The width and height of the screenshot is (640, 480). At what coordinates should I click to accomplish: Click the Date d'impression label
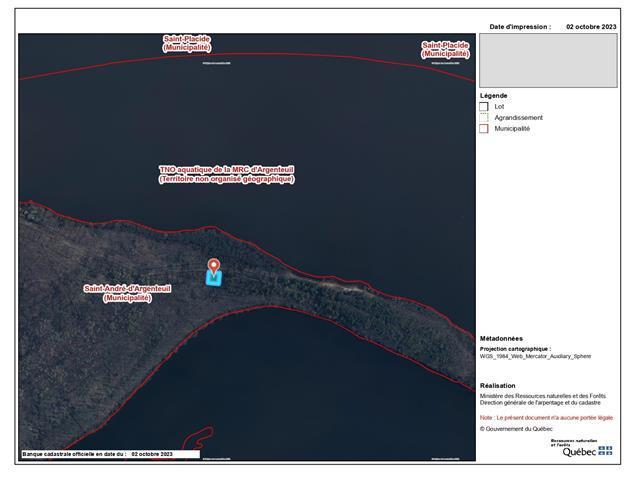520,27
